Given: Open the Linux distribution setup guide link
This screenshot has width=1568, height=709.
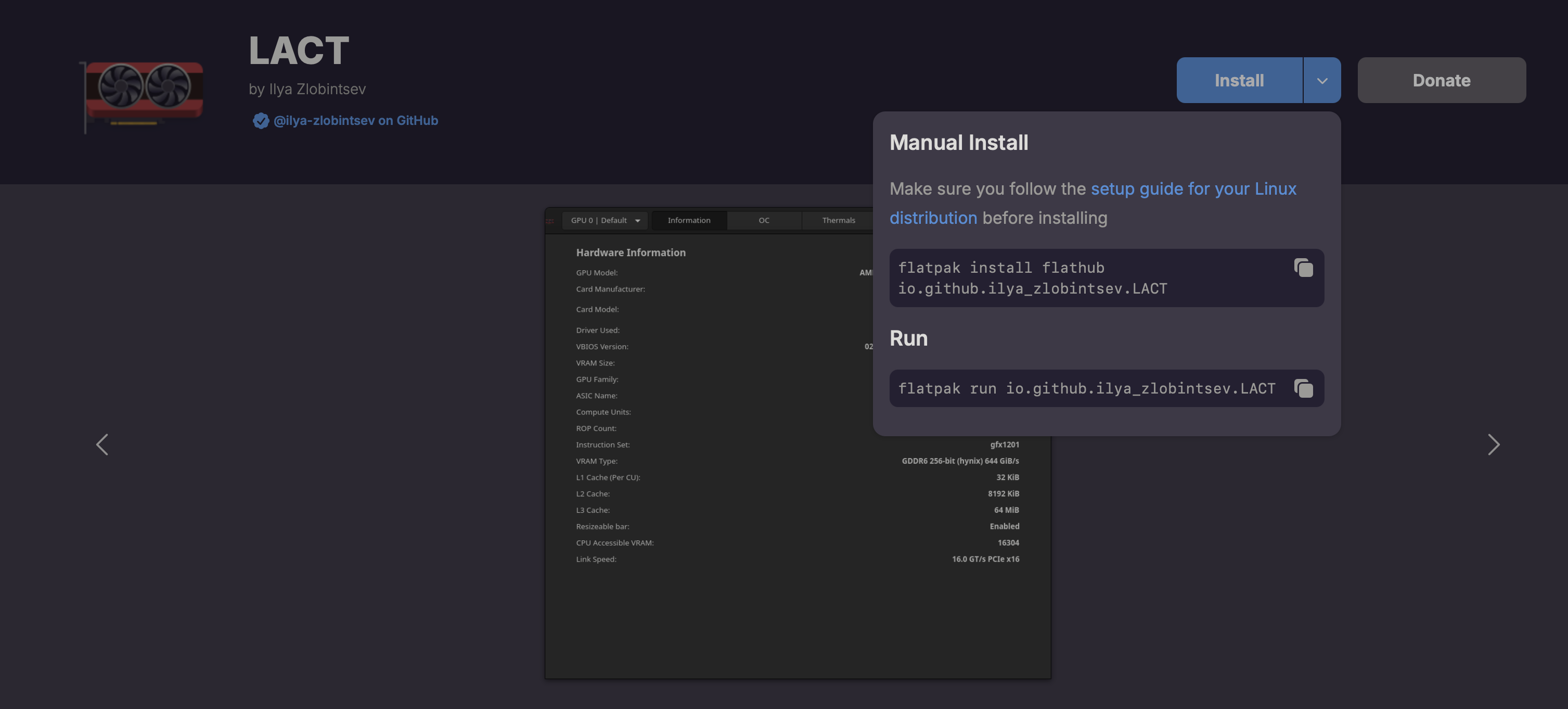Looking at the screenshot, I should coord(1192,189).
